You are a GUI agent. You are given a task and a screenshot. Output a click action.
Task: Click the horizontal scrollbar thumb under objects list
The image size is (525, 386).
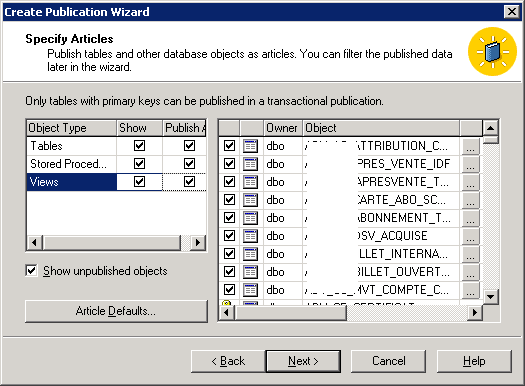point(291,313)
